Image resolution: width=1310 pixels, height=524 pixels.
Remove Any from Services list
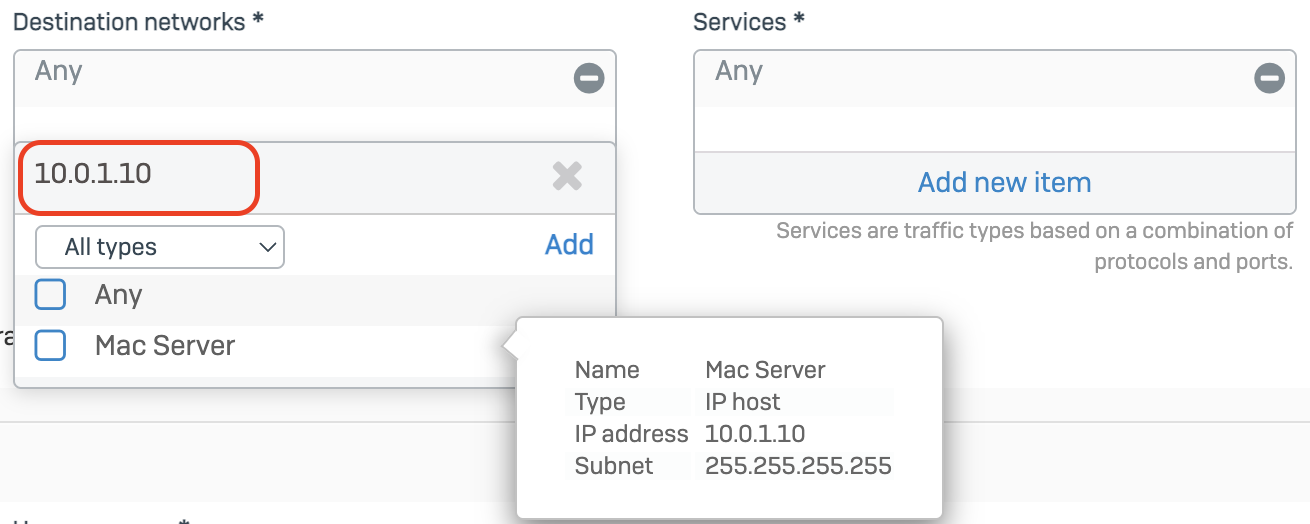pos(1269,78)
